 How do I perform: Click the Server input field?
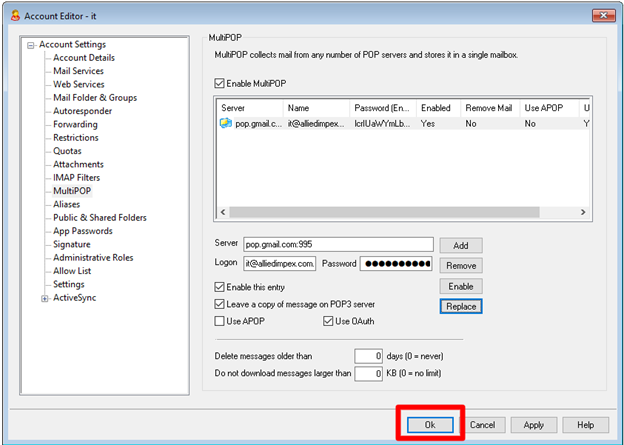click(x=337, y=244)
